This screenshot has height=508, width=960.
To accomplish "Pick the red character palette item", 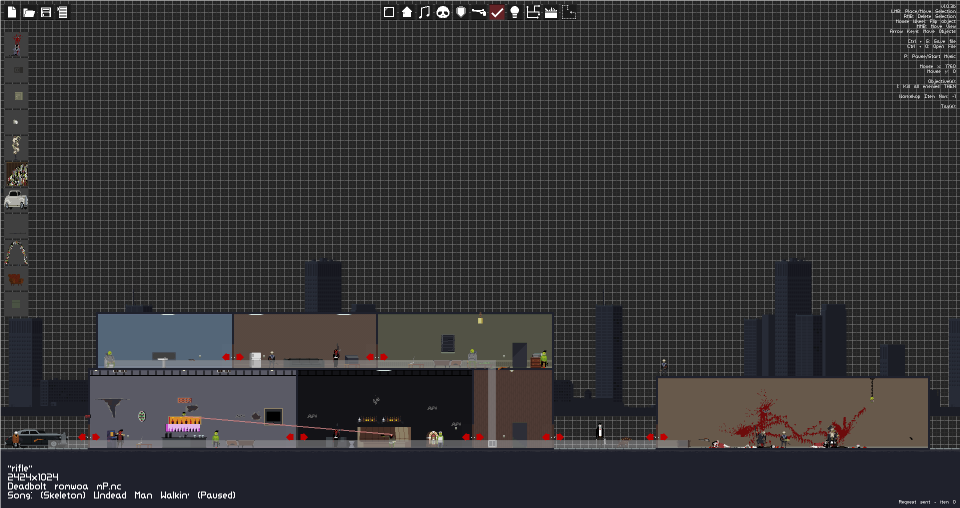I will click(17, 45).
